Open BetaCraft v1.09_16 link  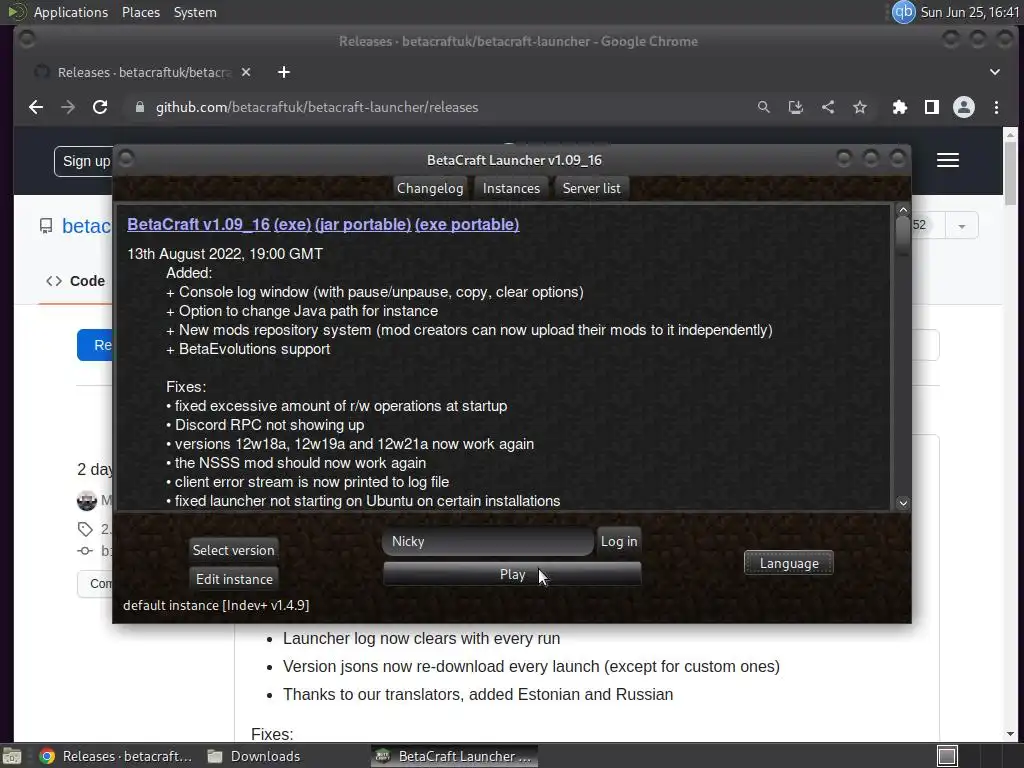click(x=199, y=224)
